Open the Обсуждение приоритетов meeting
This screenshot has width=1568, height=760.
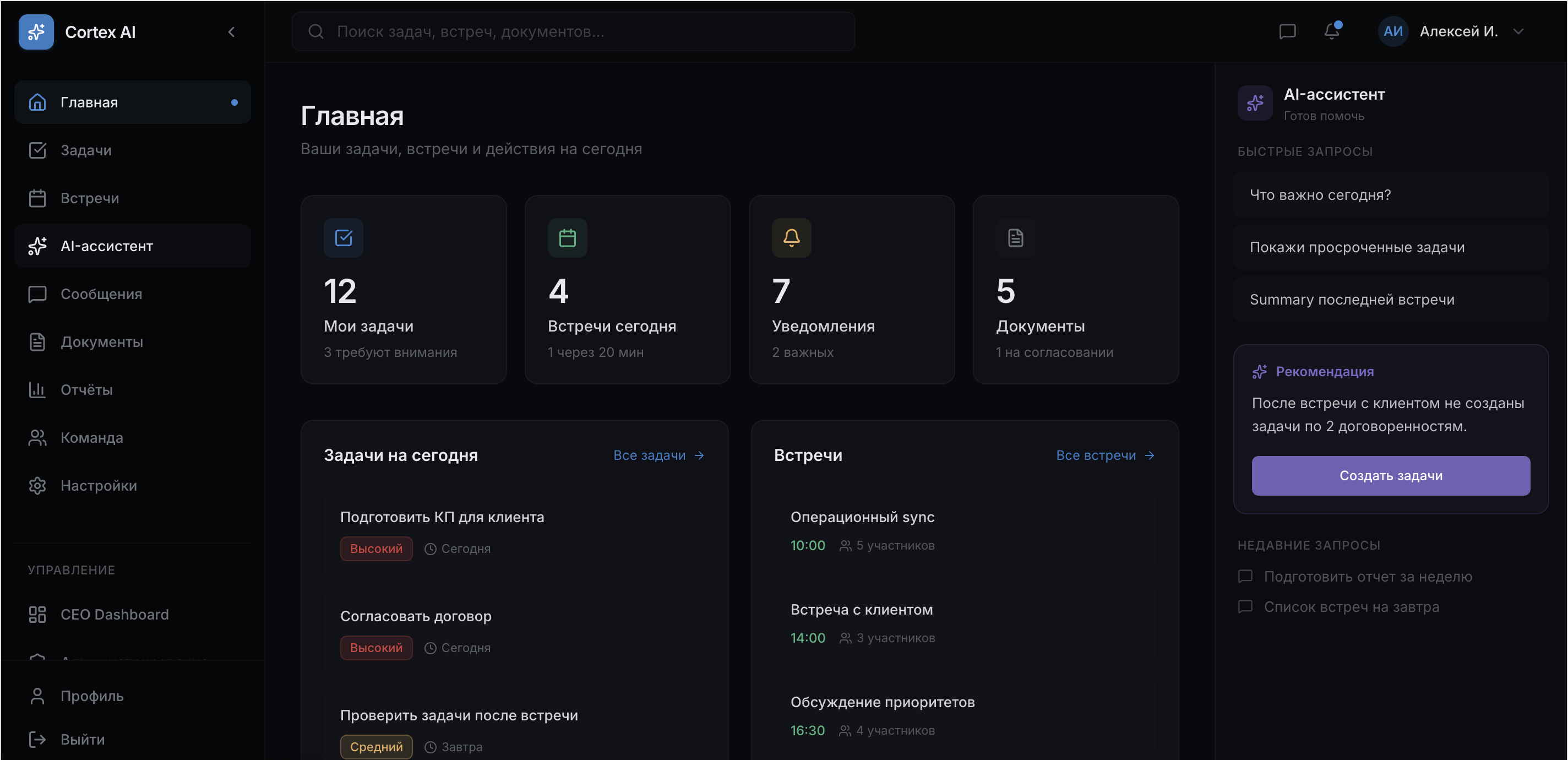coord(965,715)
